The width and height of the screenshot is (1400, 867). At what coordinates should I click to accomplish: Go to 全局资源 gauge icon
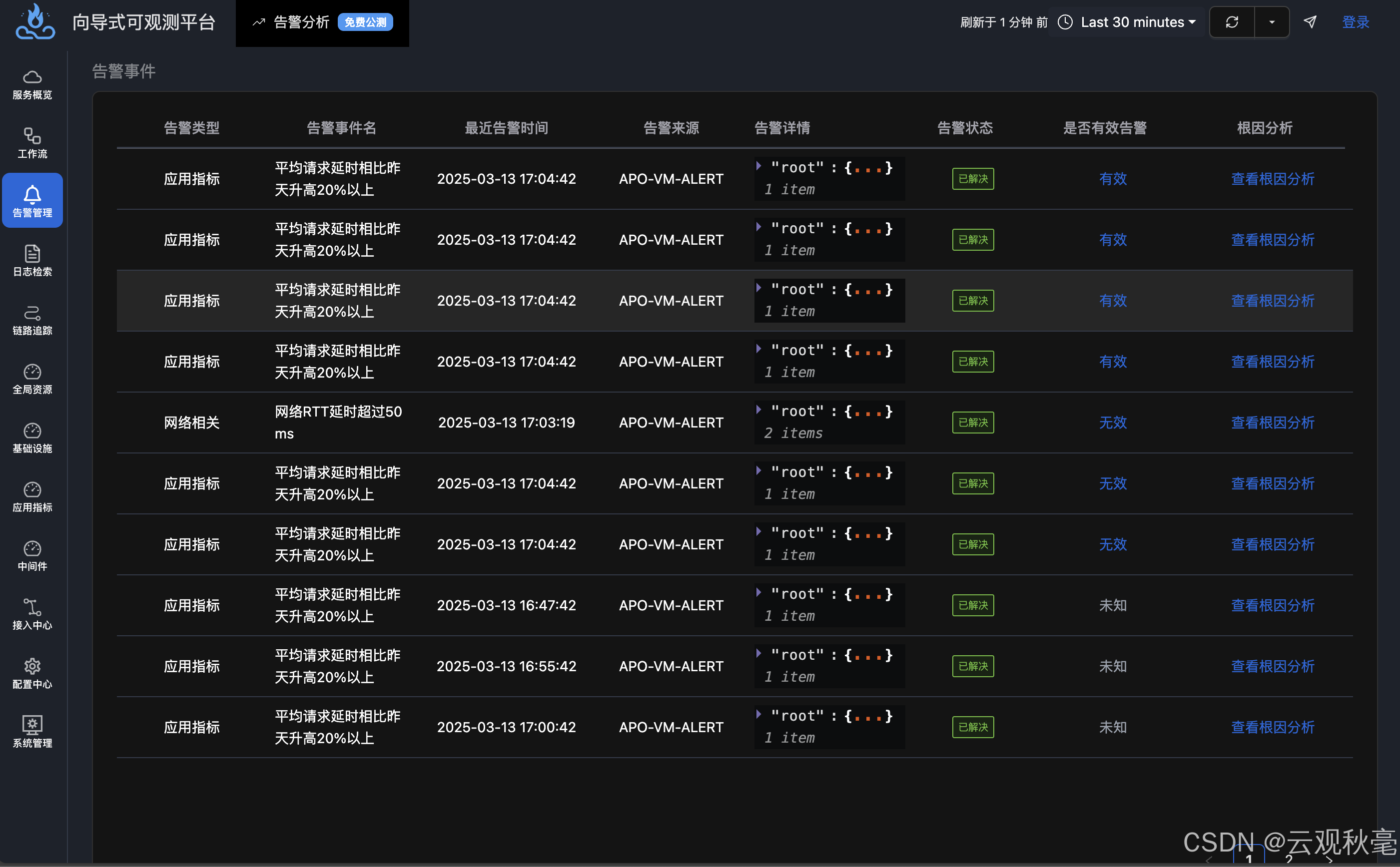point(32,372)
